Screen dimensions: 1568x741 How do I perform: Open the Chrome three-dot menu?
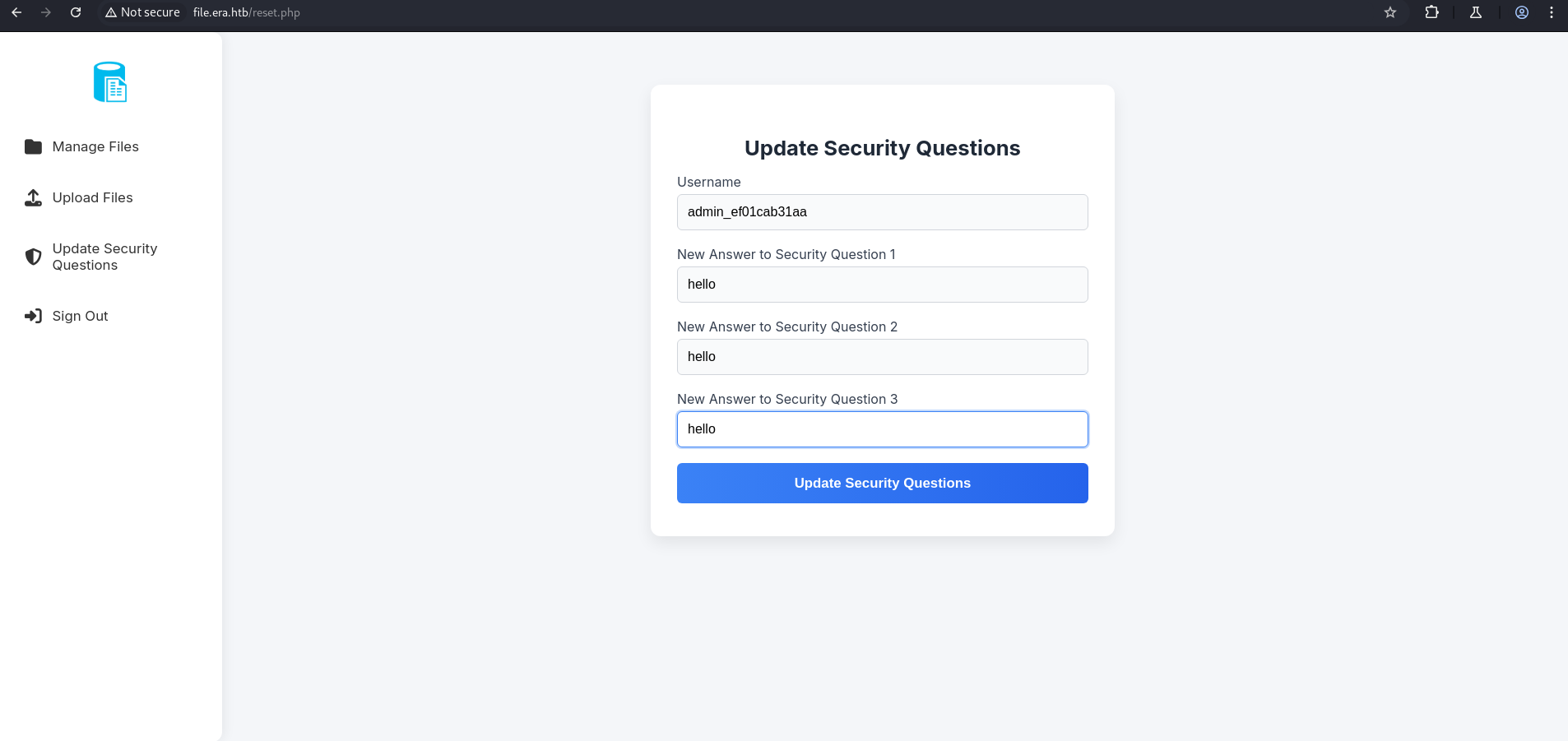coord(1552,12)
